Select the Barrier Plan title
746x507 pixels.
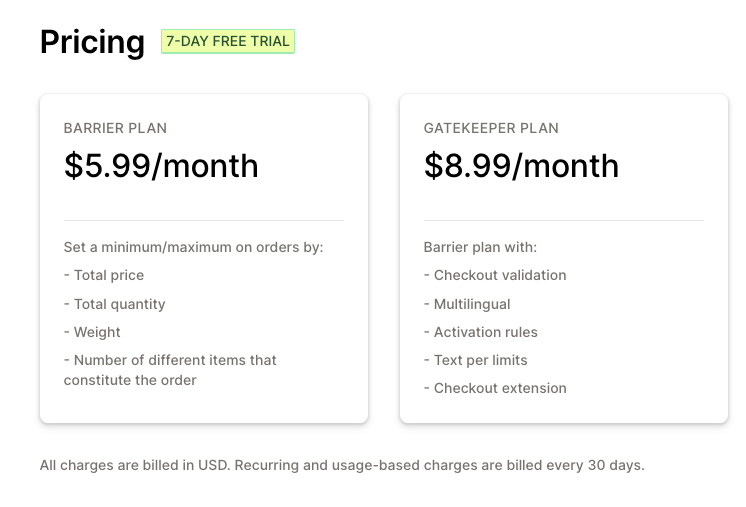(115, 128)
